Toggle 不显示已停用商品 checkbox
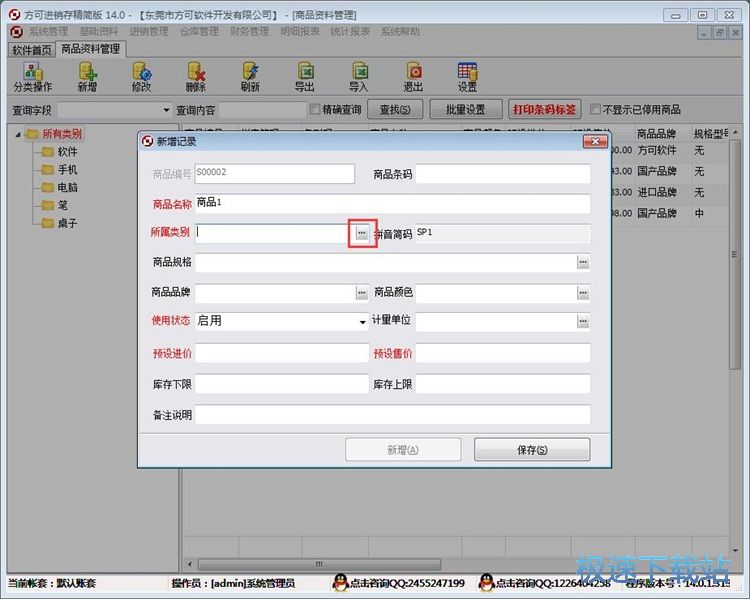 pyautogui.click(x=595, y=110)
